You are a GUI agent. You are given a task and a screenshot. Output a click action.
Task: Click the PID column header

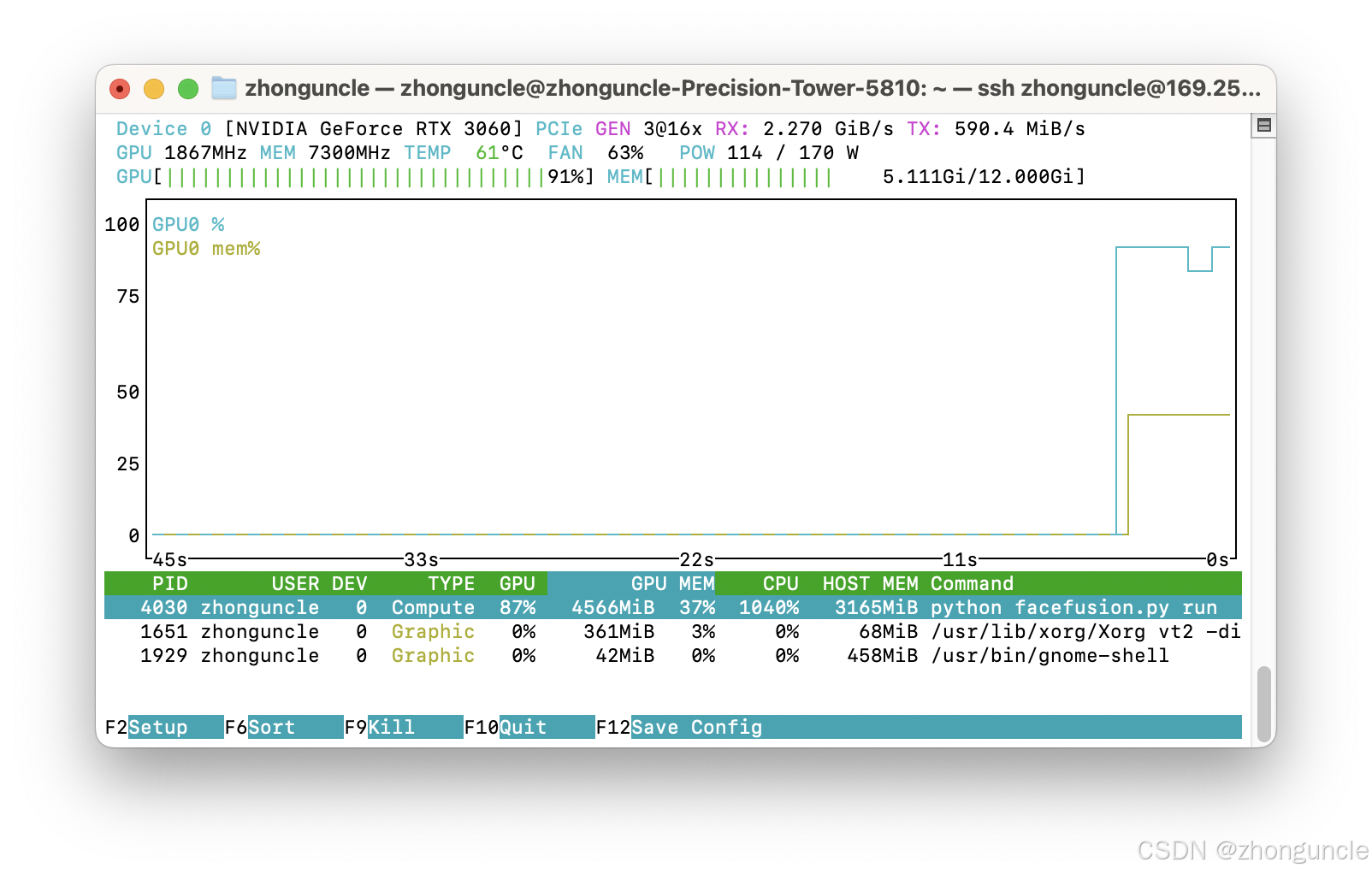(171, 583)
